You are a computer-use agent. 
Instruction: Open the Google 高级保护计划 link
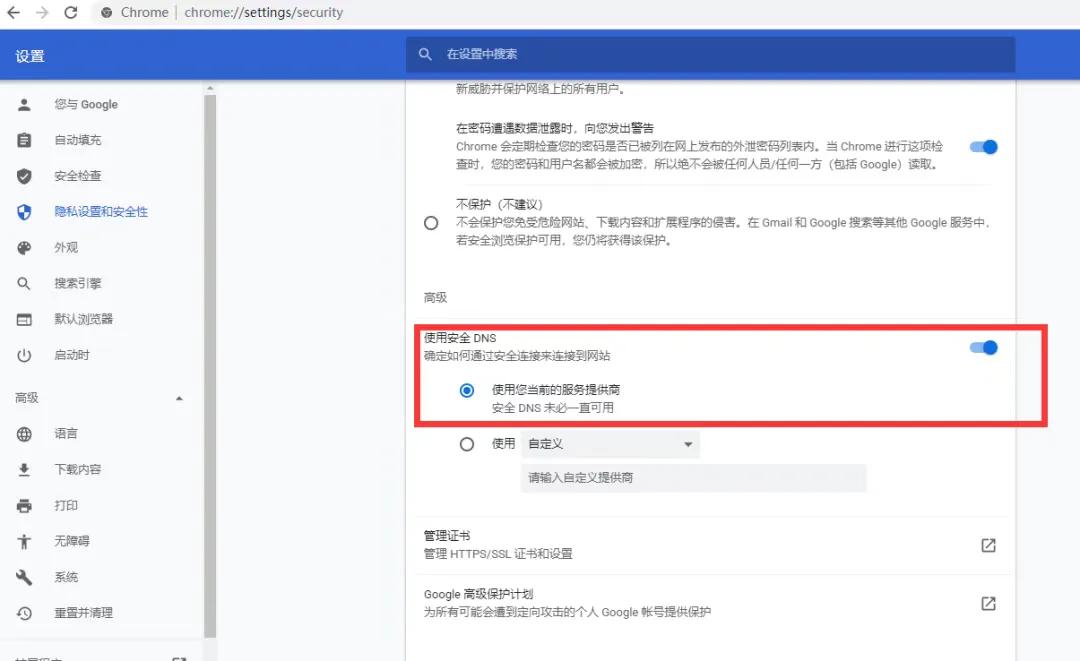tap(988, 603)
